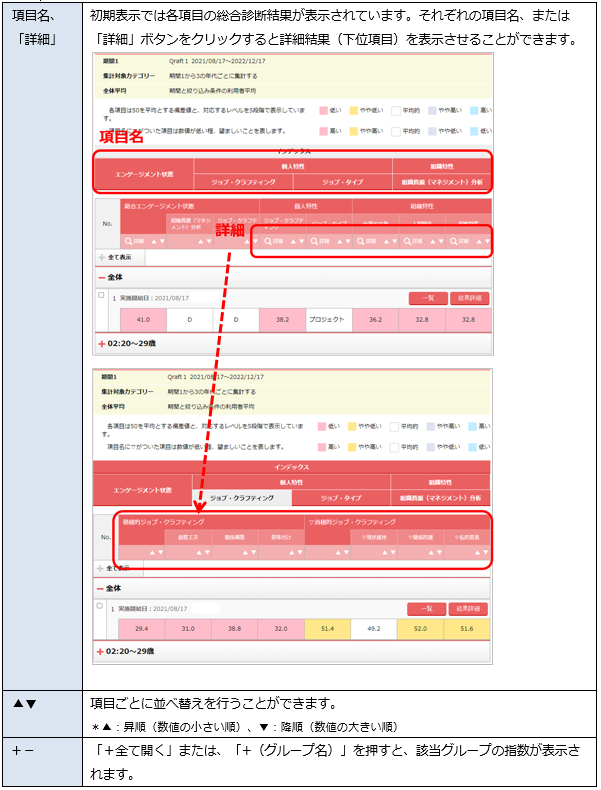Image resolution: width=601 pixels, height=790 pixels.
Task: Click 詳細 magnifier above the 36.2 cell
Action: [x=367, y=241]
